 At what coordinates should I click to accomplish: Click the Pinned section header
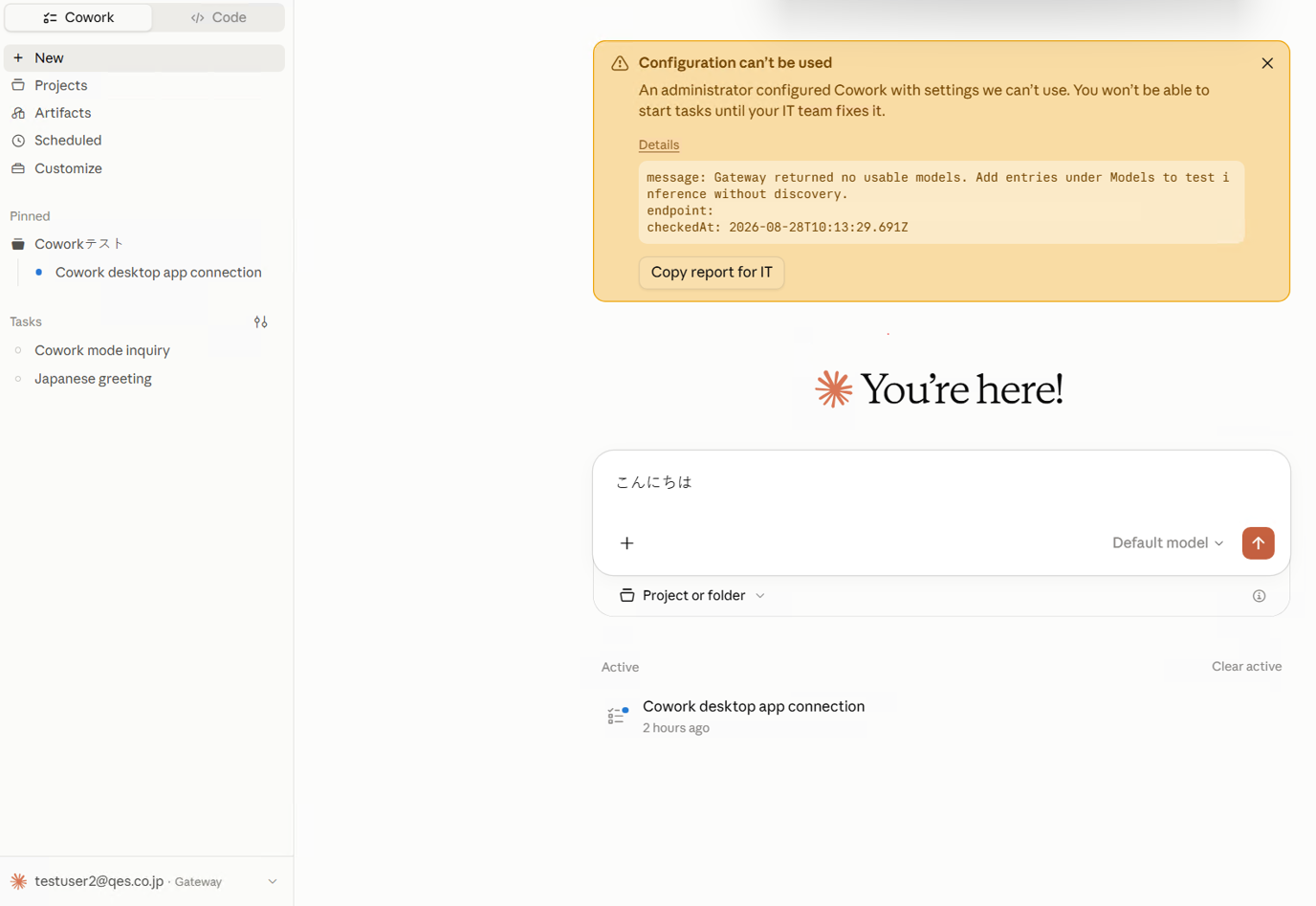coord(30,216)
